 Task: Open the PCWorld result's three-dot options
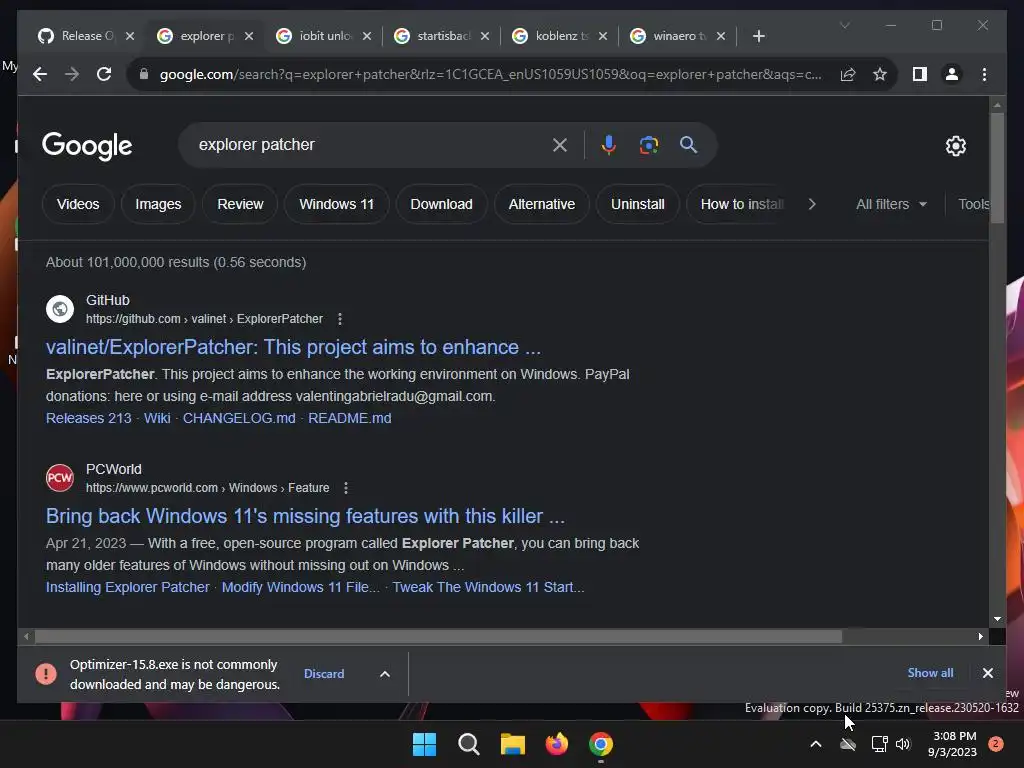346,488
